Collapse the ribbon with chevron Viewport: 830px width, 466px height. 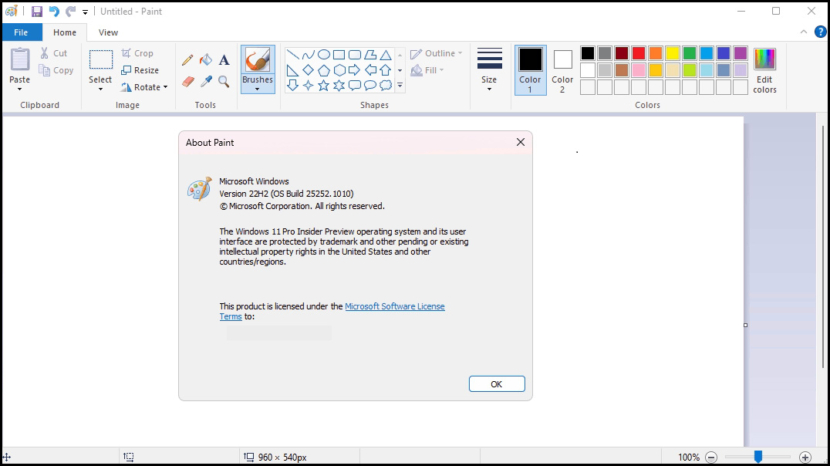[804, 32]
